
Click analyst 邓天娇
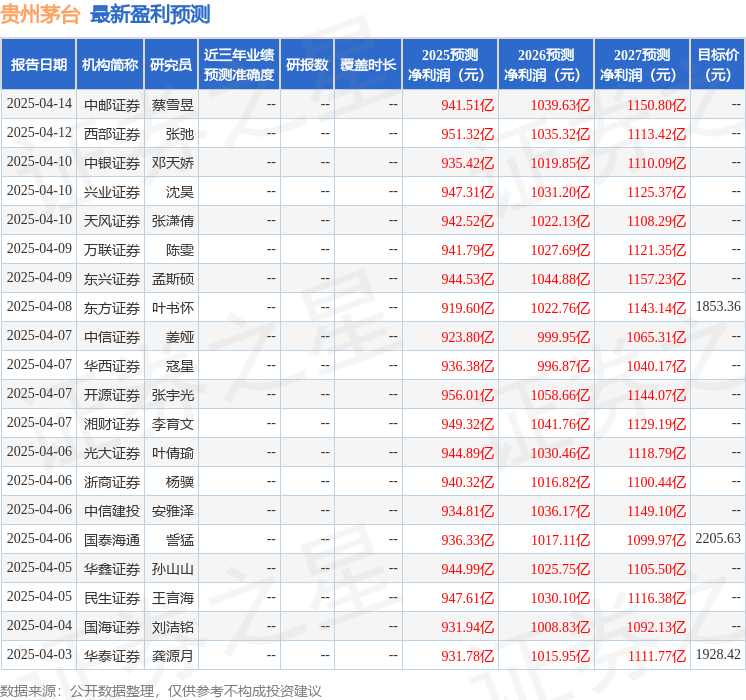click(x=173, y=163)
